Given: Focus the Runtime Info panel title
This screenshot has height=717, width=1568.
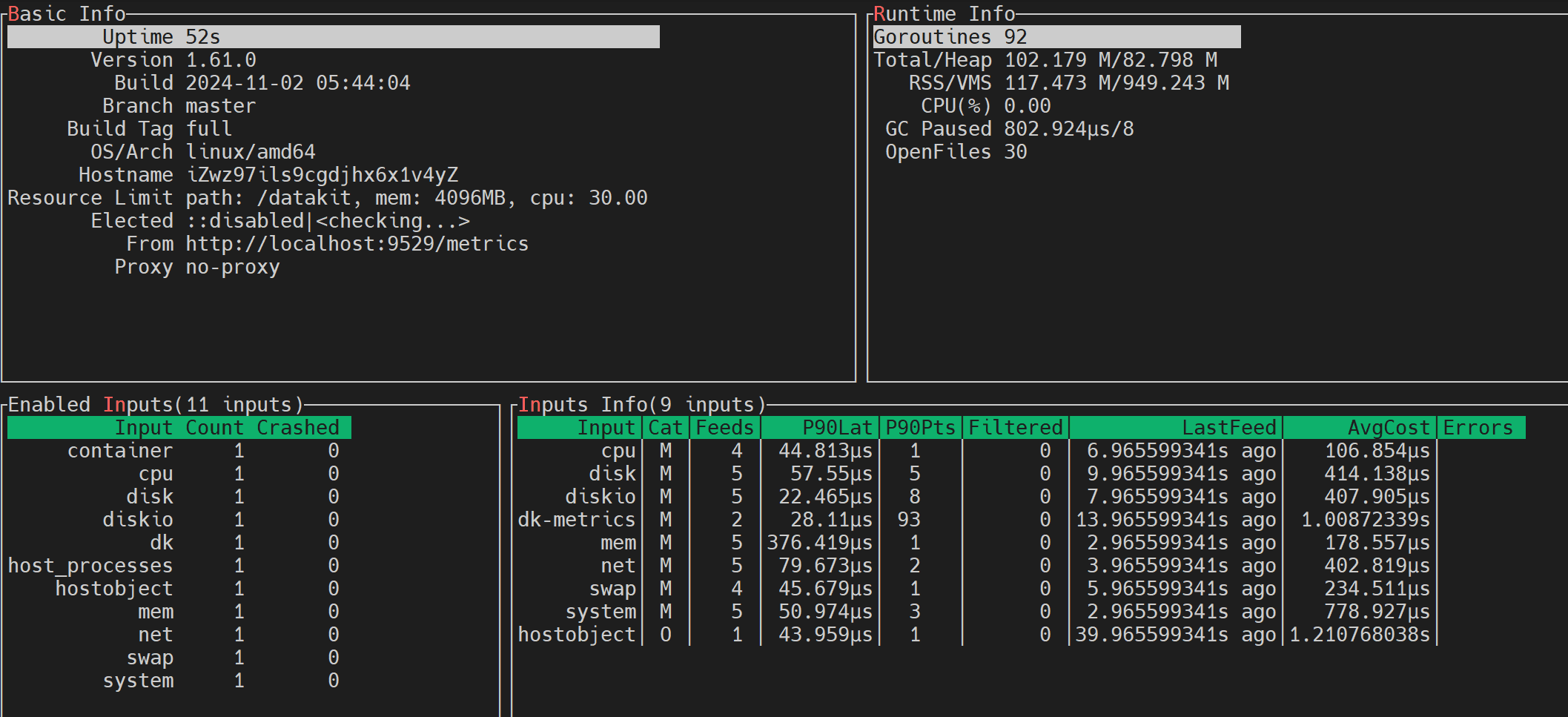Looking at the screenshot, I should coord(944,14).
